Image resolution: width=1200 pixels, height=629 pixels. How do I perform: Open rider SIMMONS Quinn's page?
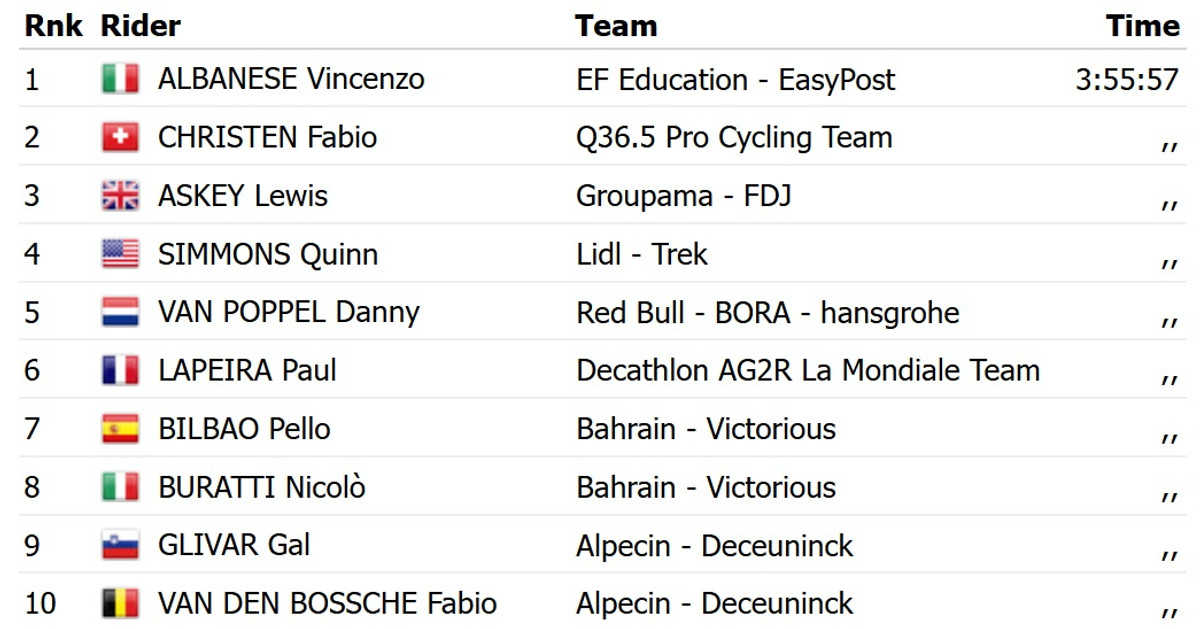[x=268, y=254]
